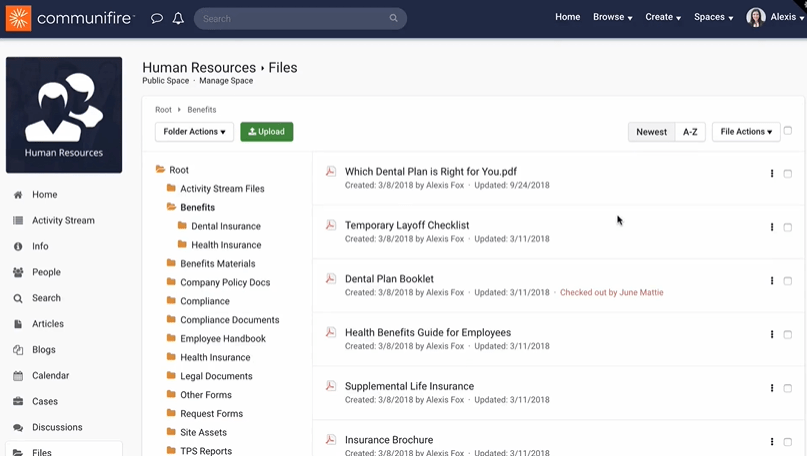The image size is (807, 456).
Task: Open the Browse menu in top bar
Action: (612, 17)
